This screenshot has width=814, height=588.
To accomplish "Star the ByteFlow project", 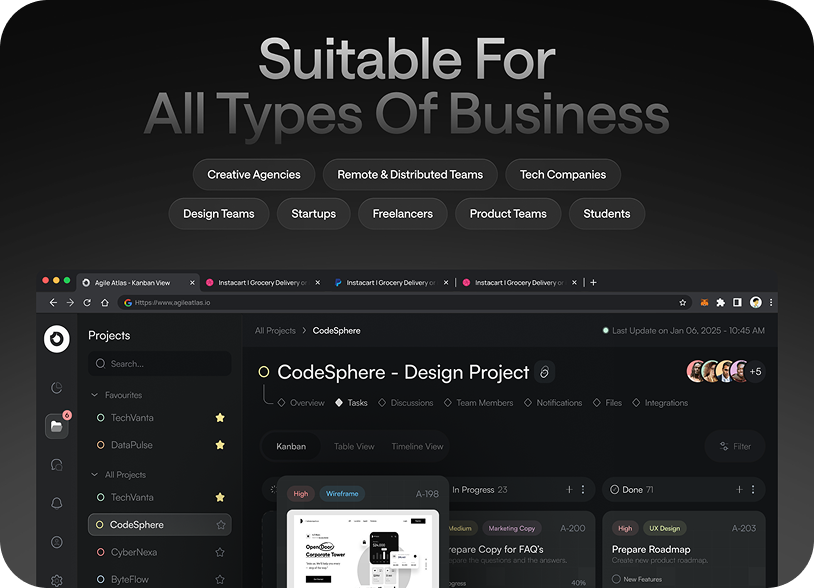I will [x=220, y=579].
